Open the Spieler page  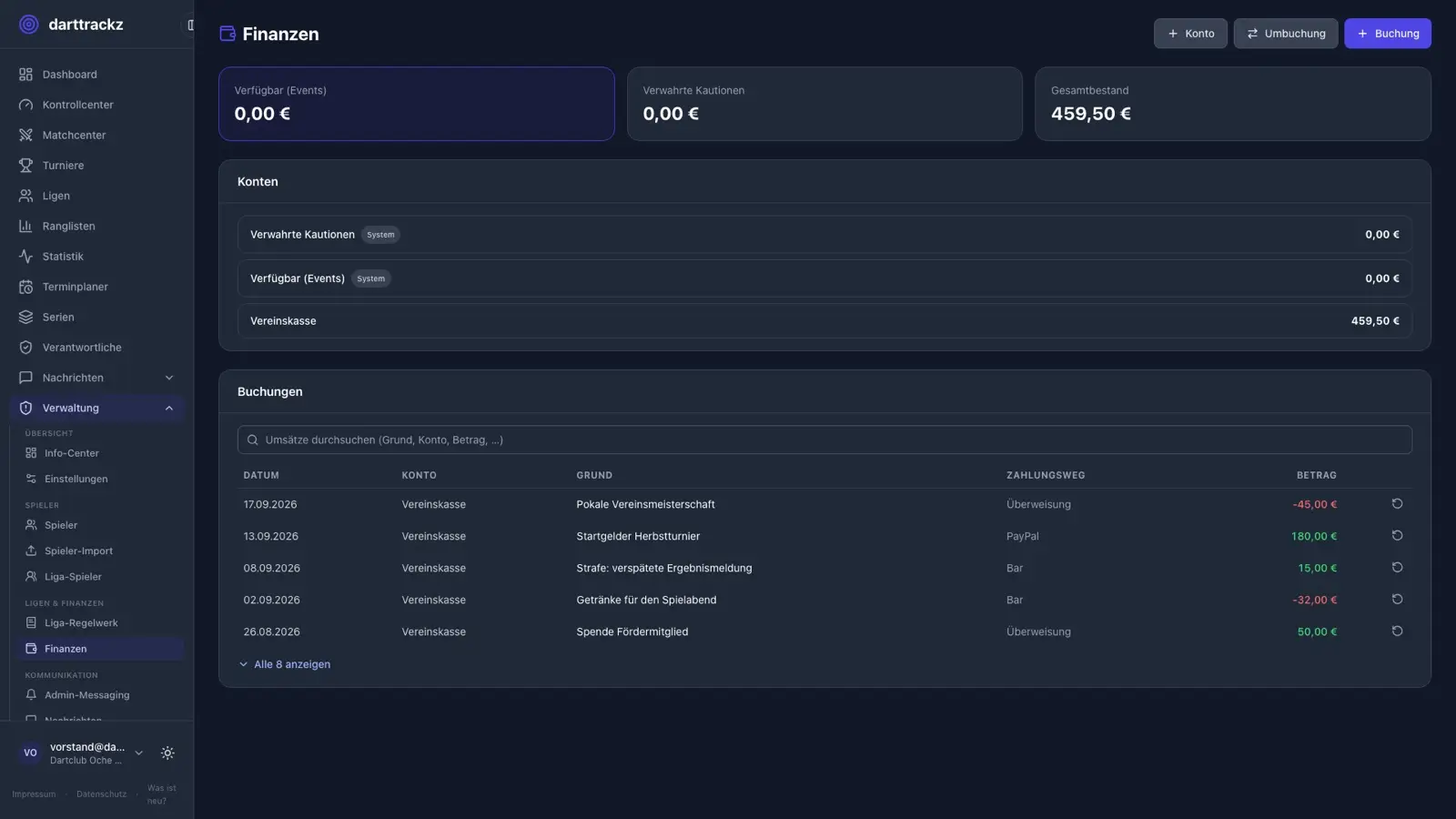[101, 525]
